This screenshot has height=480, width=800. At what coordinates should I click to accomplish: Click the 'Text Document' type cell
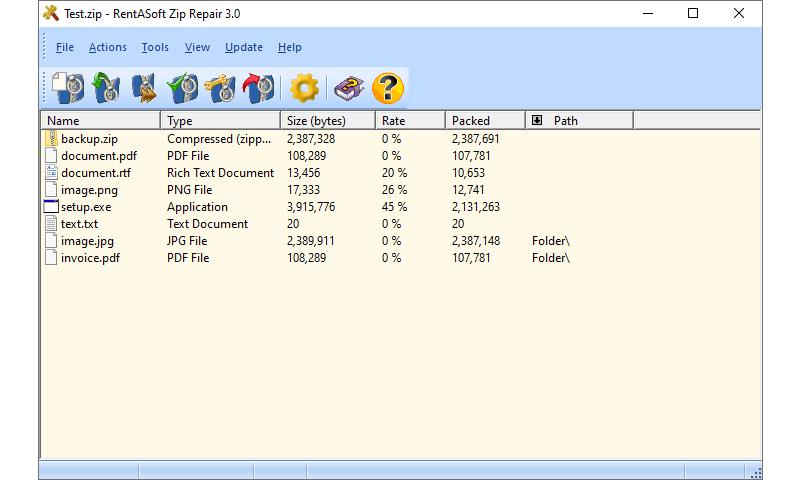click(x=207, y=223)
